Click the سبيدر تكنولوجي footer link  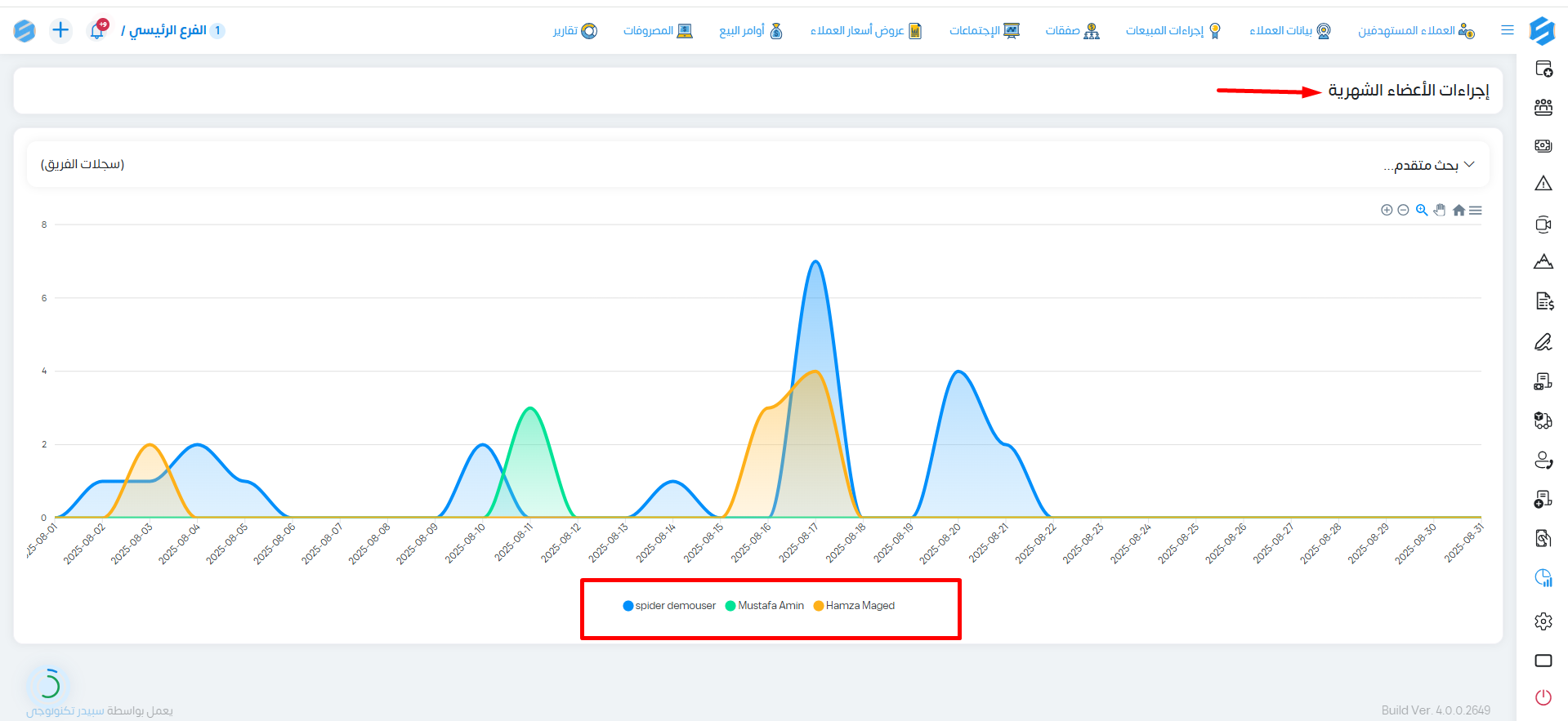(x=65, y=710)
